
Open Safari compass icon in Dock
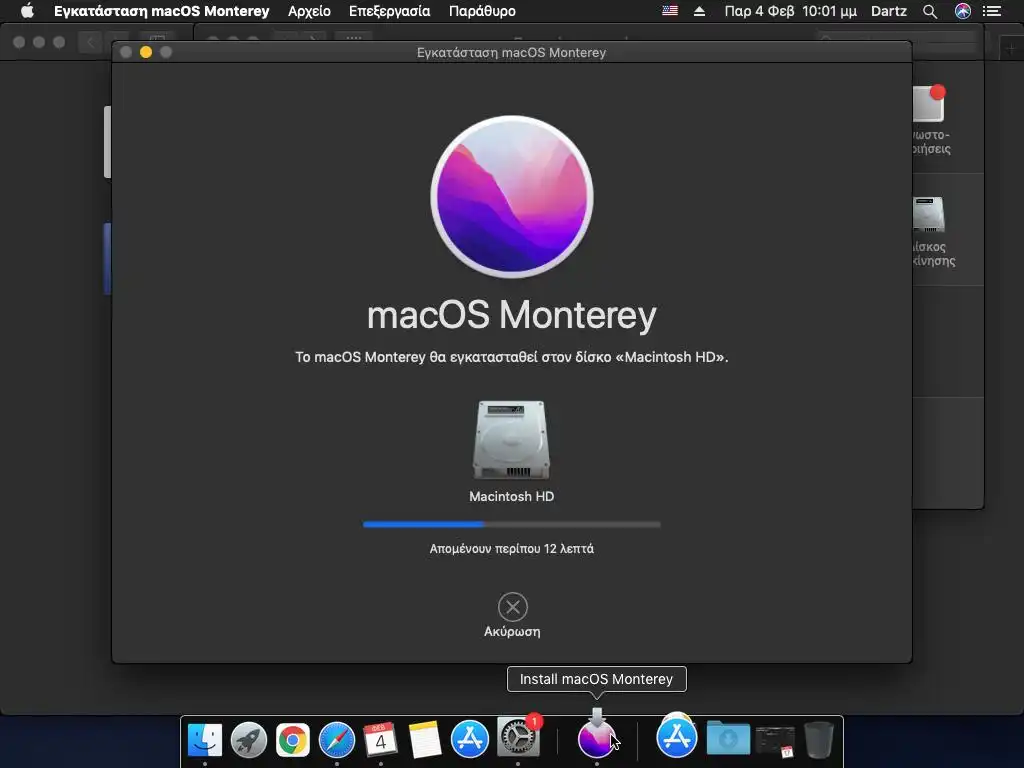(337, 739)
